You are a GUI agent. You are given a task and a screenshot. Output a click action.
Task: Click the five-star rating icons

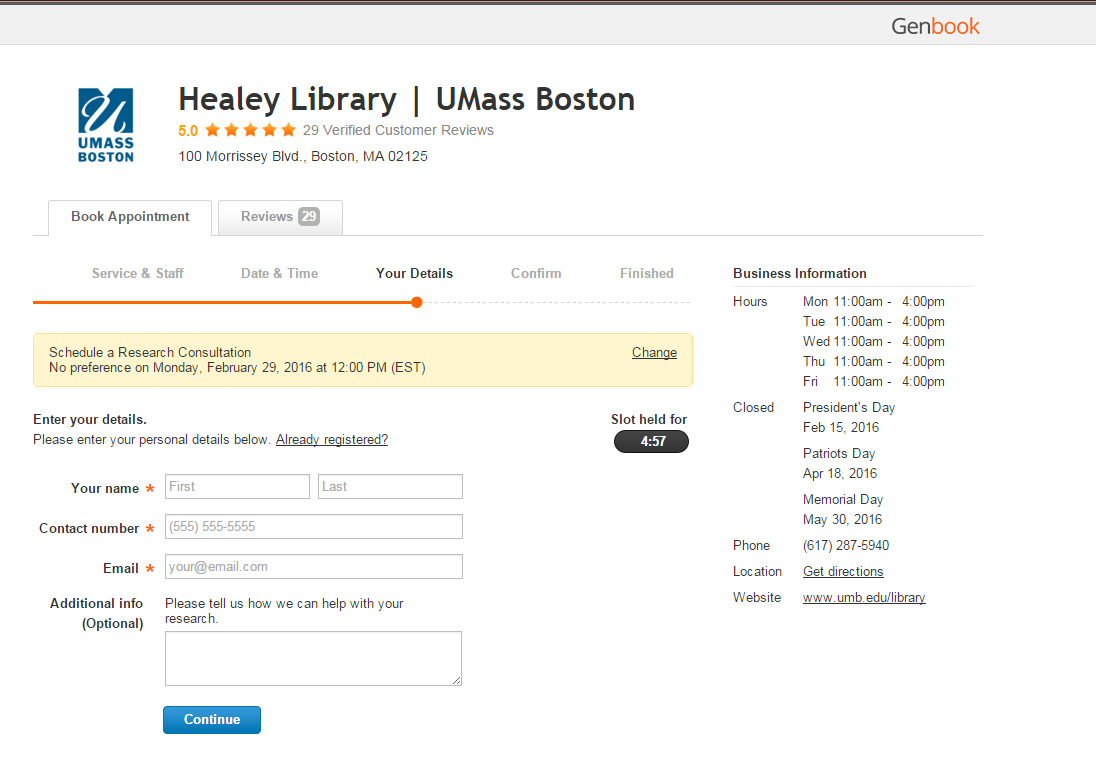(250, 130)
